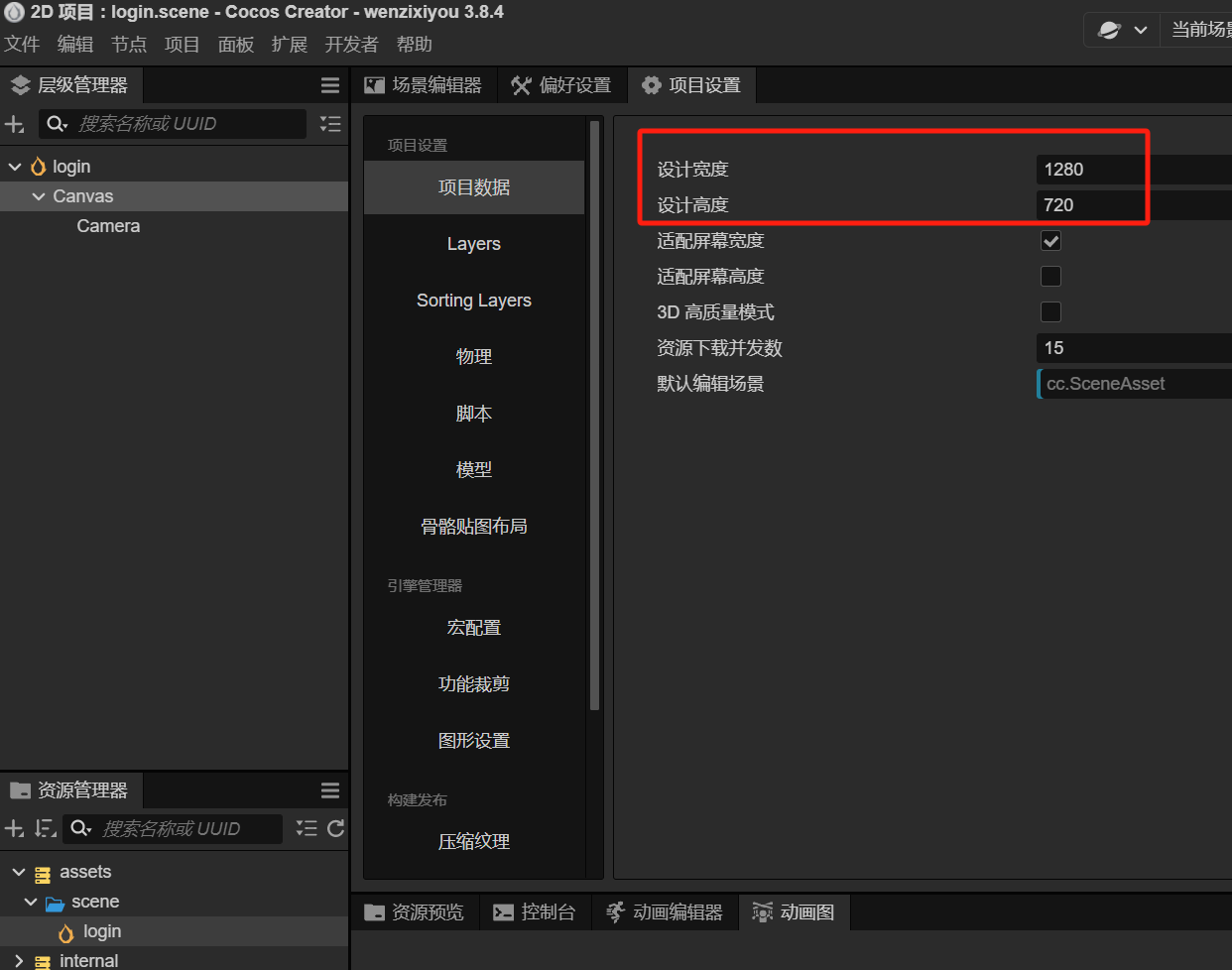Open 功能裁剪 settings category
The width and height of the screenshot is (1232, 970).
tap(474, 684)
